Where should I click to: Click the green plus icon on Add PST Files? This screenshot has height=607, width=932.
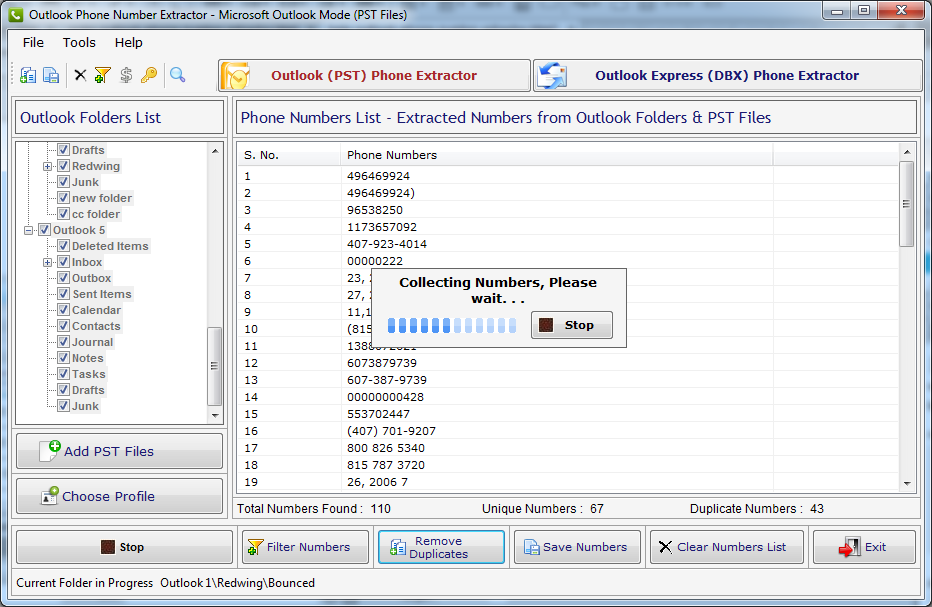tap(55, 446)
